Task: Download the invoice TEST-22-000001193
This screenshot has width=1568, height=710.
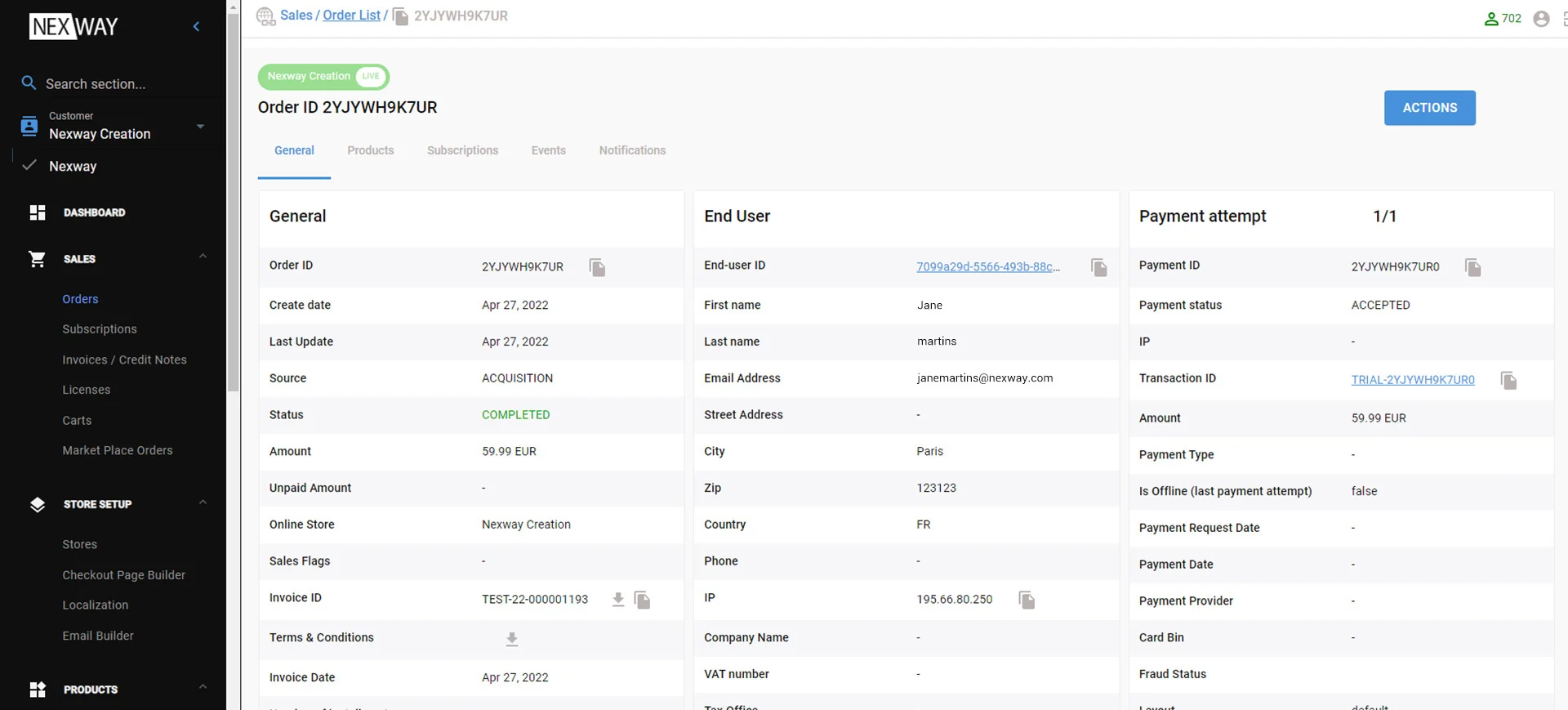Action: pos(618,600)
